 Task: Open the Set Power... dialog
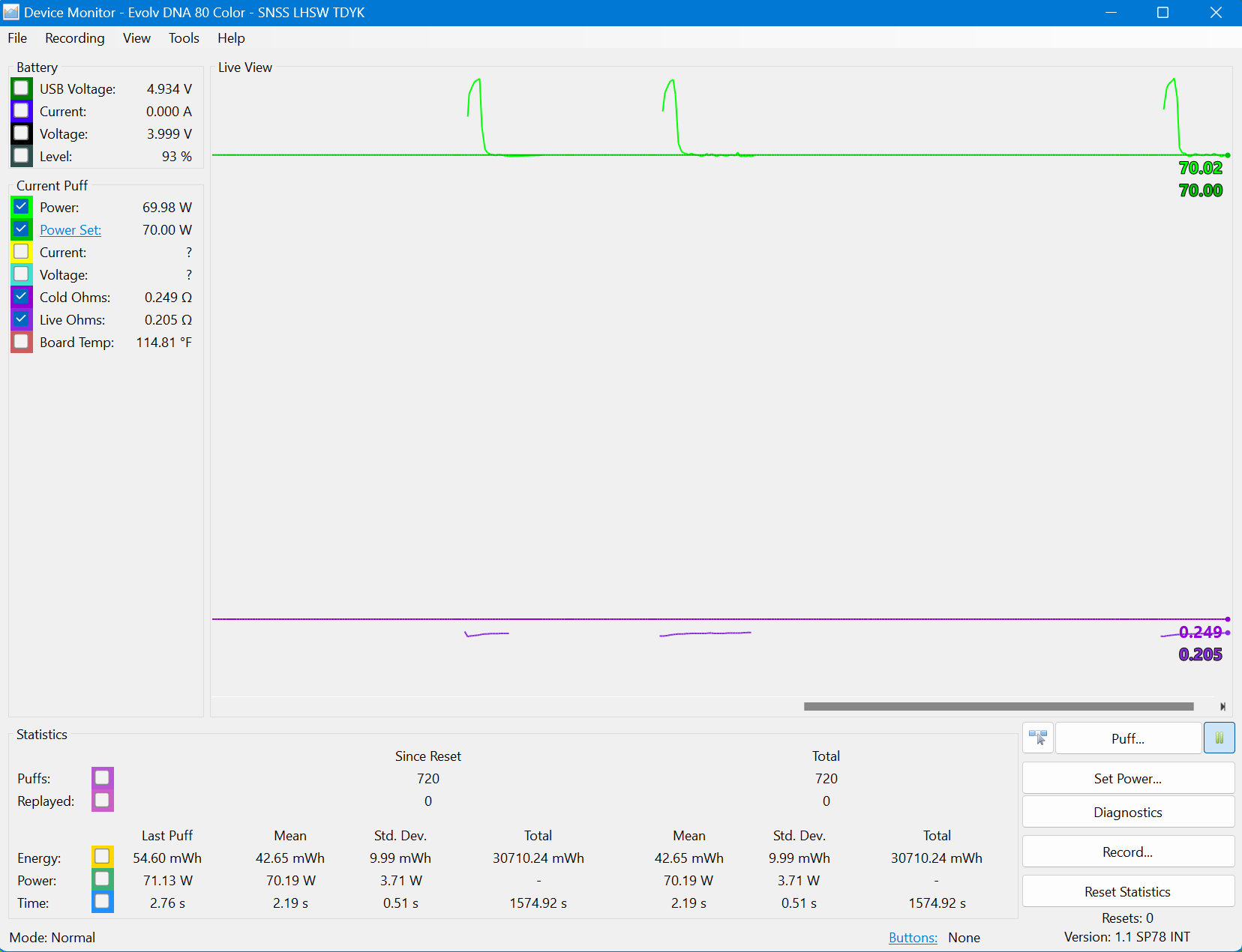coord(1127,778)
